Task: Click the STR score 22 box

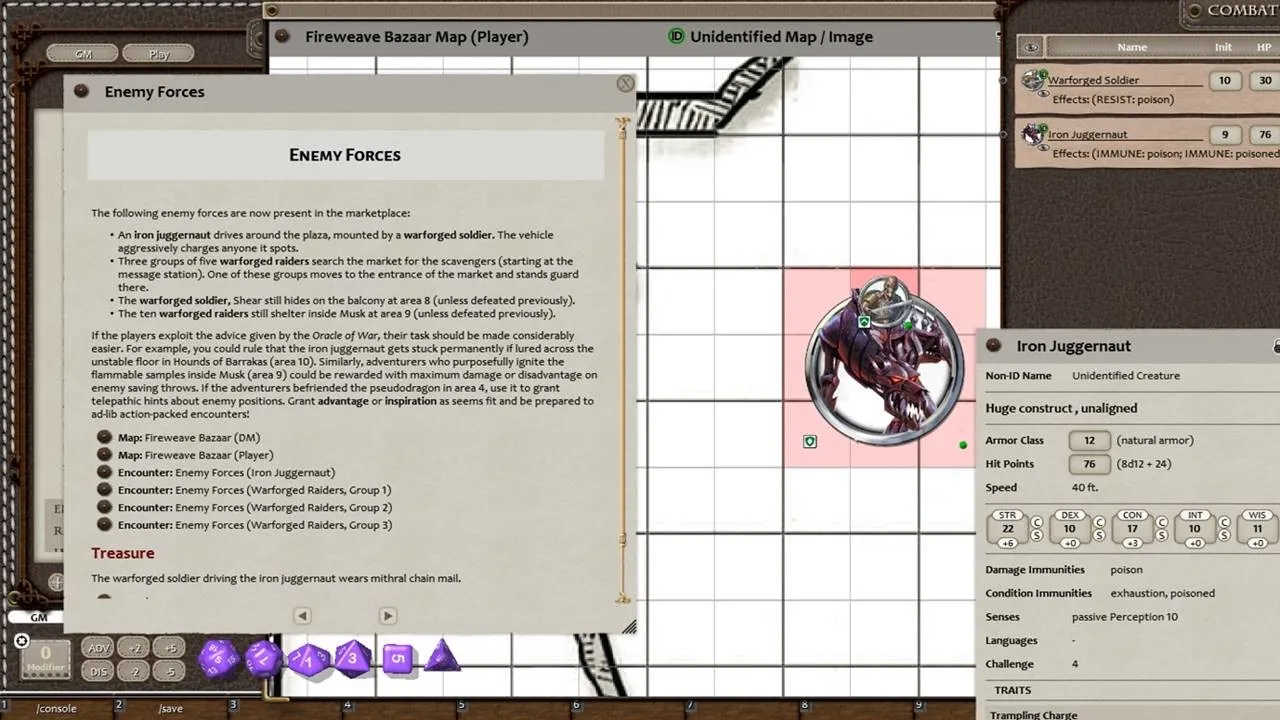Action: click(x=1007, y=529)
